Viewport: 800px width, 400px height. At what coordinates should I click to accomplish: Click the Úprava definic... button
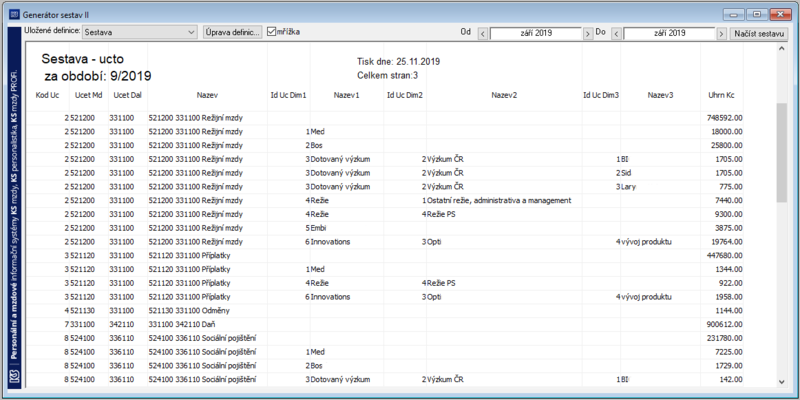[233, 32]
